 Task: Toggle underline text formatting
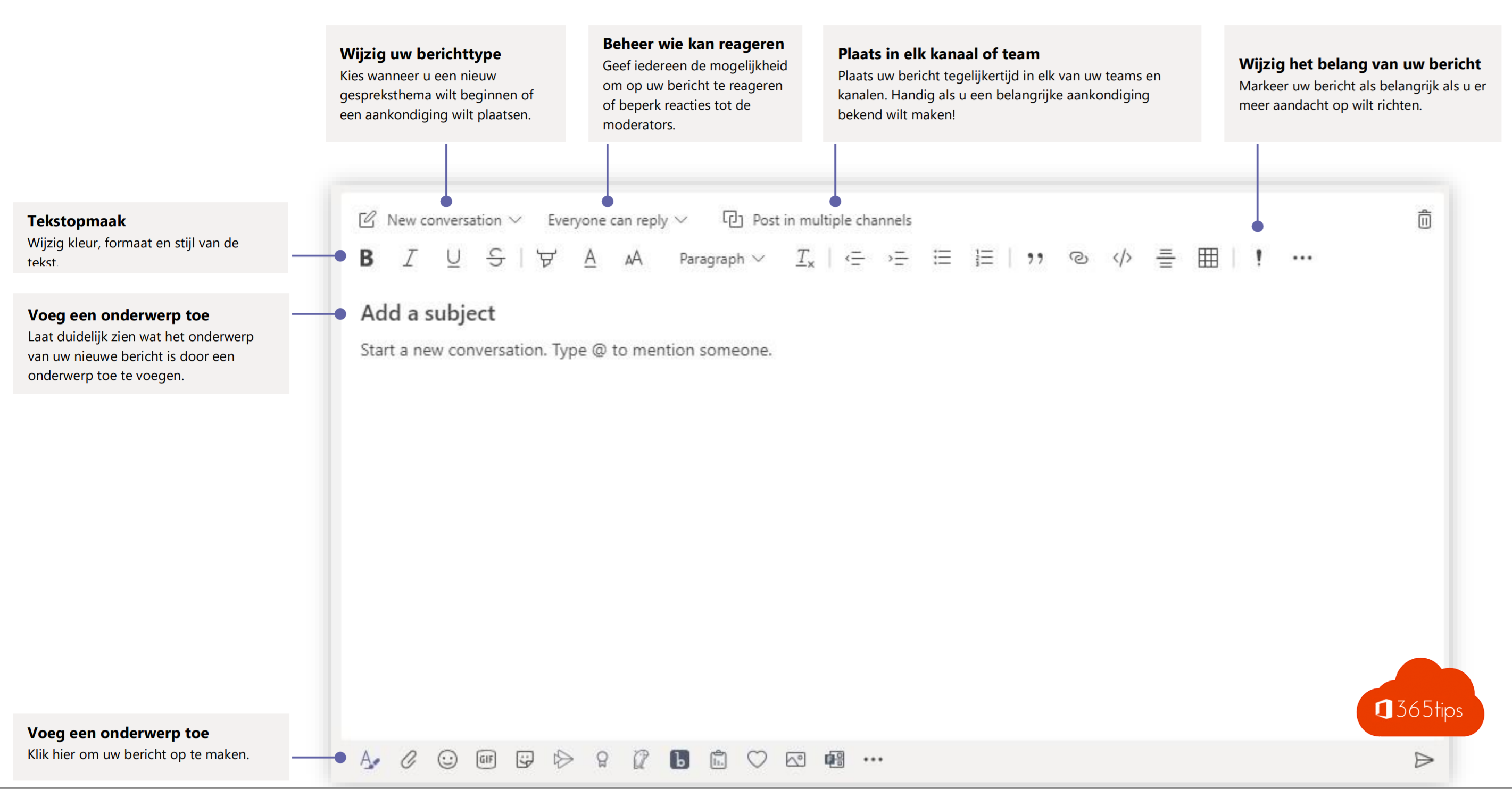(453, 258)
